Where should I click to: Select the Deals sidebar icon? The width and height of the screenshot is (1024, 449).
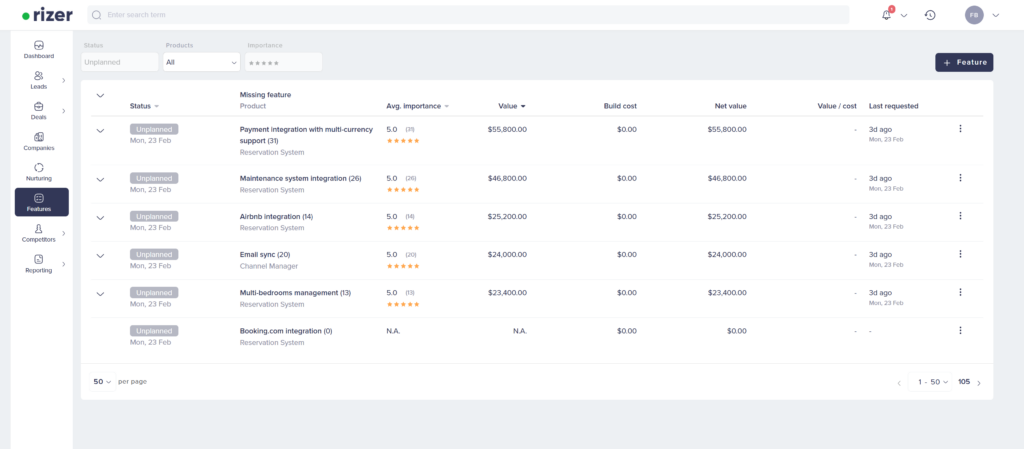39,111
